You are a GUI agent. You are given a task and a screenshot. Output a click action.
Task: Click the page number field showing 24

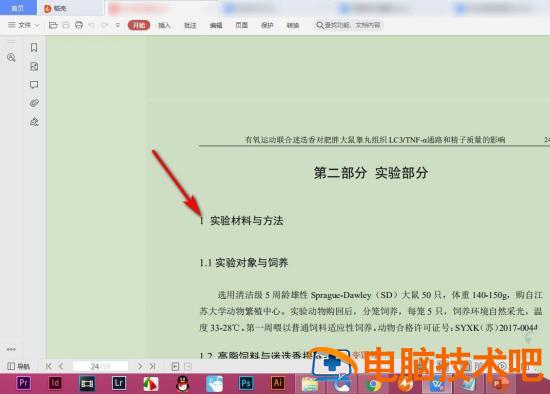pos(100,366)
